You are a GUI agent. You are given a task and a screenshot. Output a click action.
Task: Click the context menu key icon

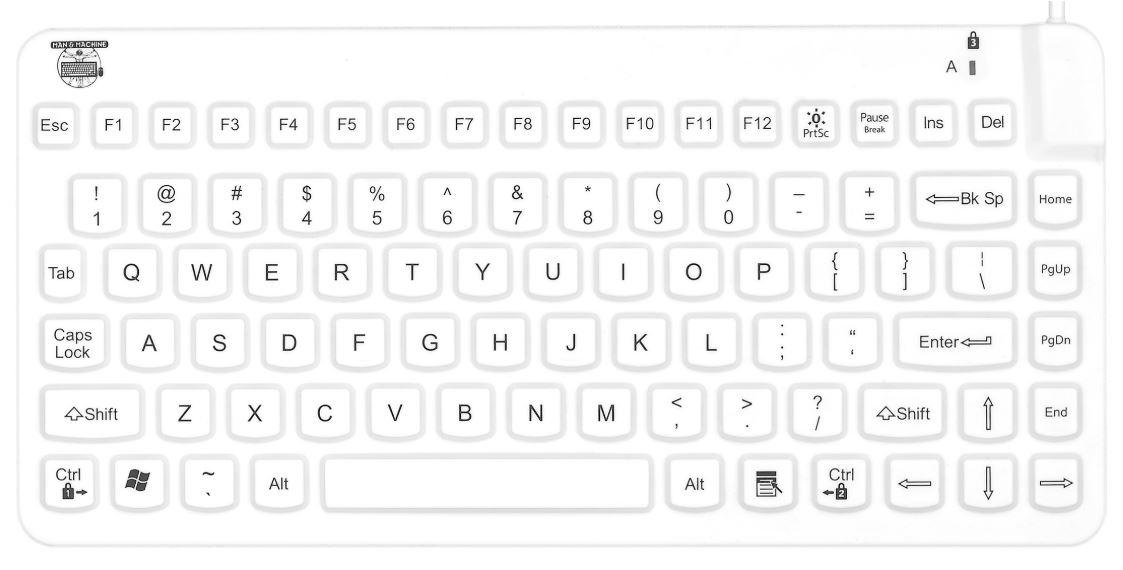768,483
